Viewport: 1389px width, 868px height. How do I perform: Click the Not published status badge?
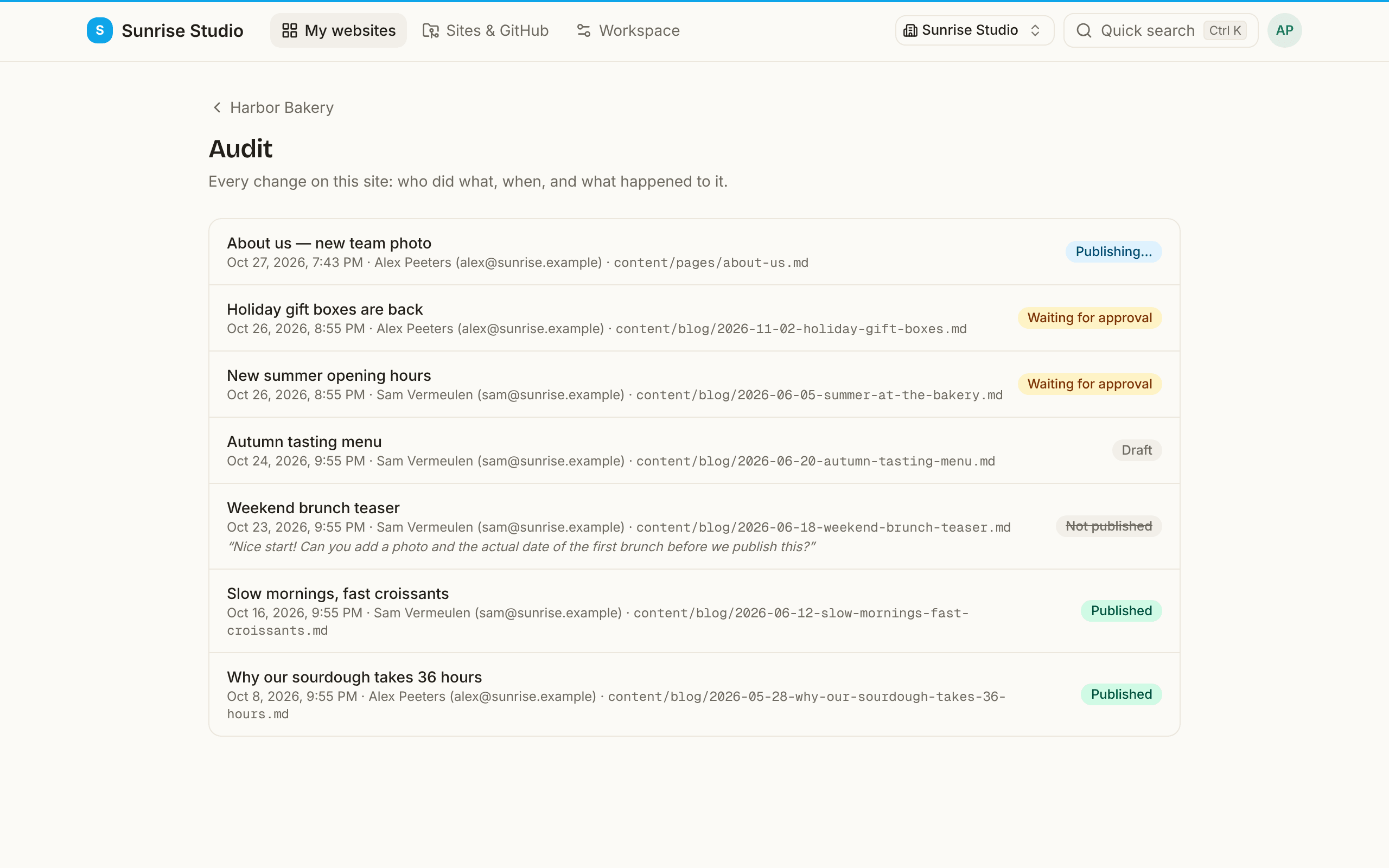coord(1108,526)
